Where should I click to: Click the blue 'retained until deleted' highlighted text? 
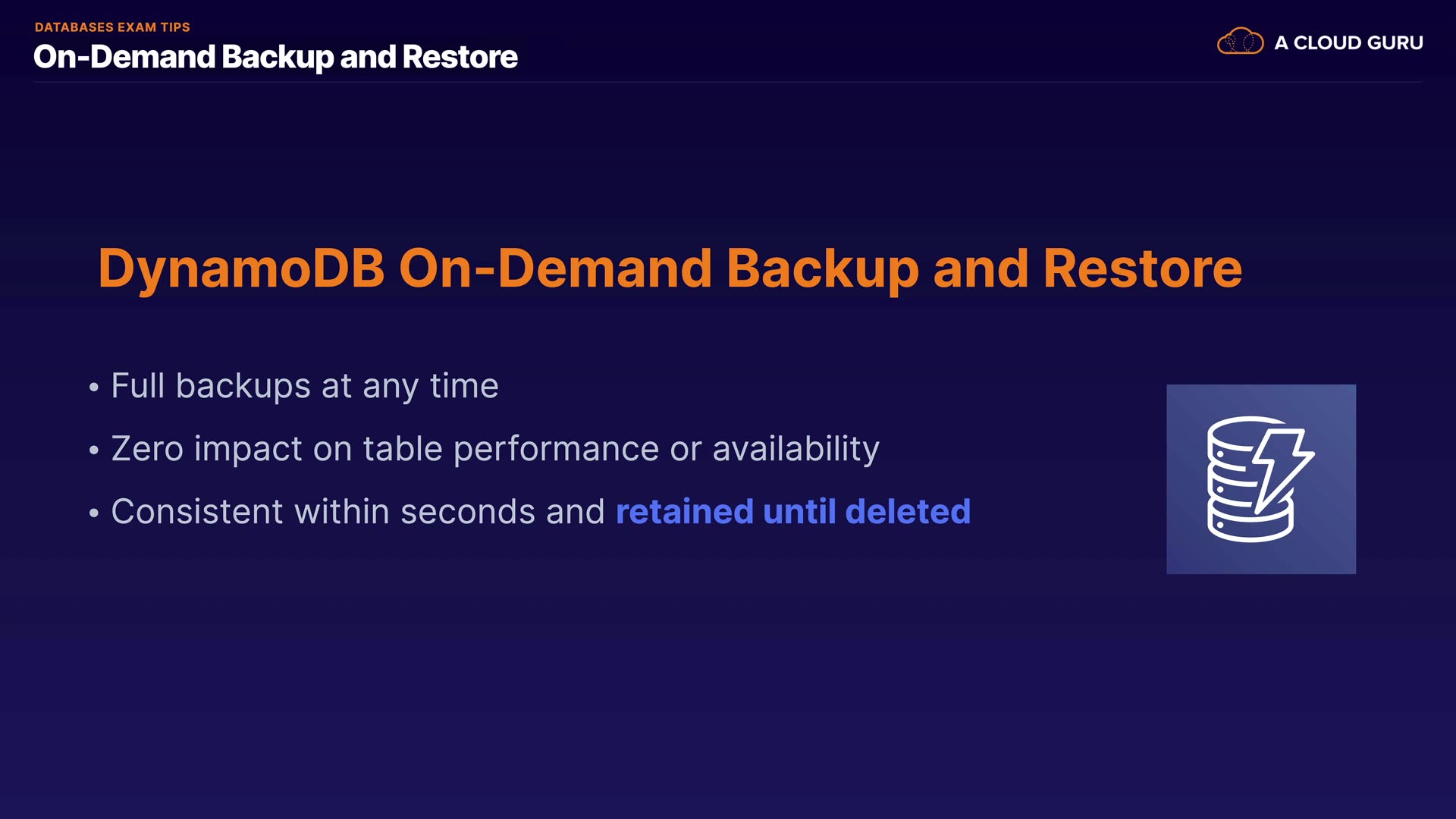pos(792,512)
